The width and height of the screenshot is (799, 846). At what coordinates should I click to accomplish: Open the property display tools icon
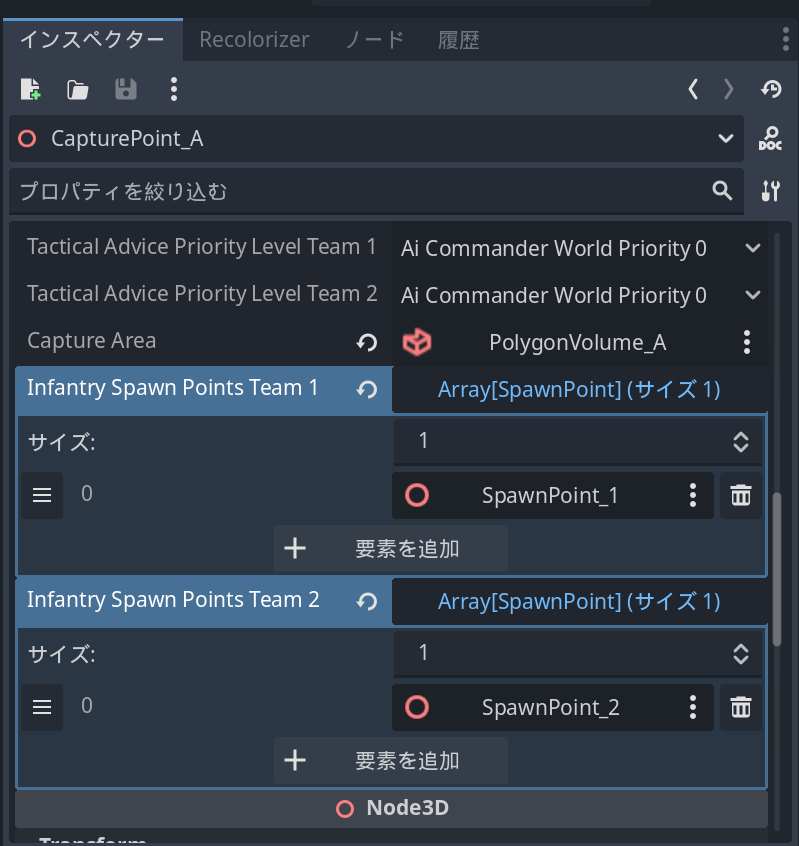770,191
